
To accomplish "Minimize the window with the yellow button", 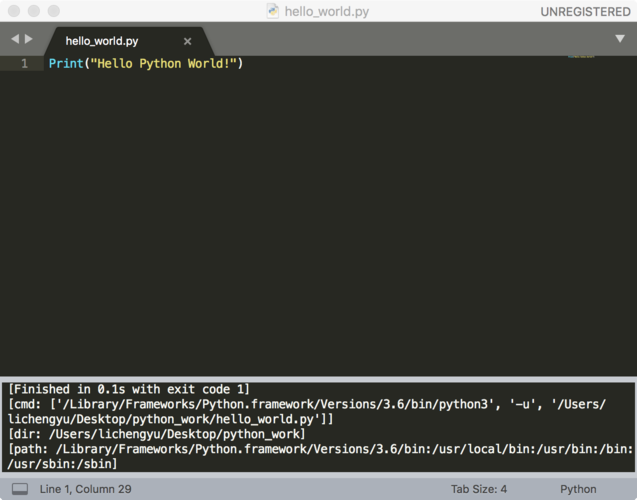I will point(33,10).
